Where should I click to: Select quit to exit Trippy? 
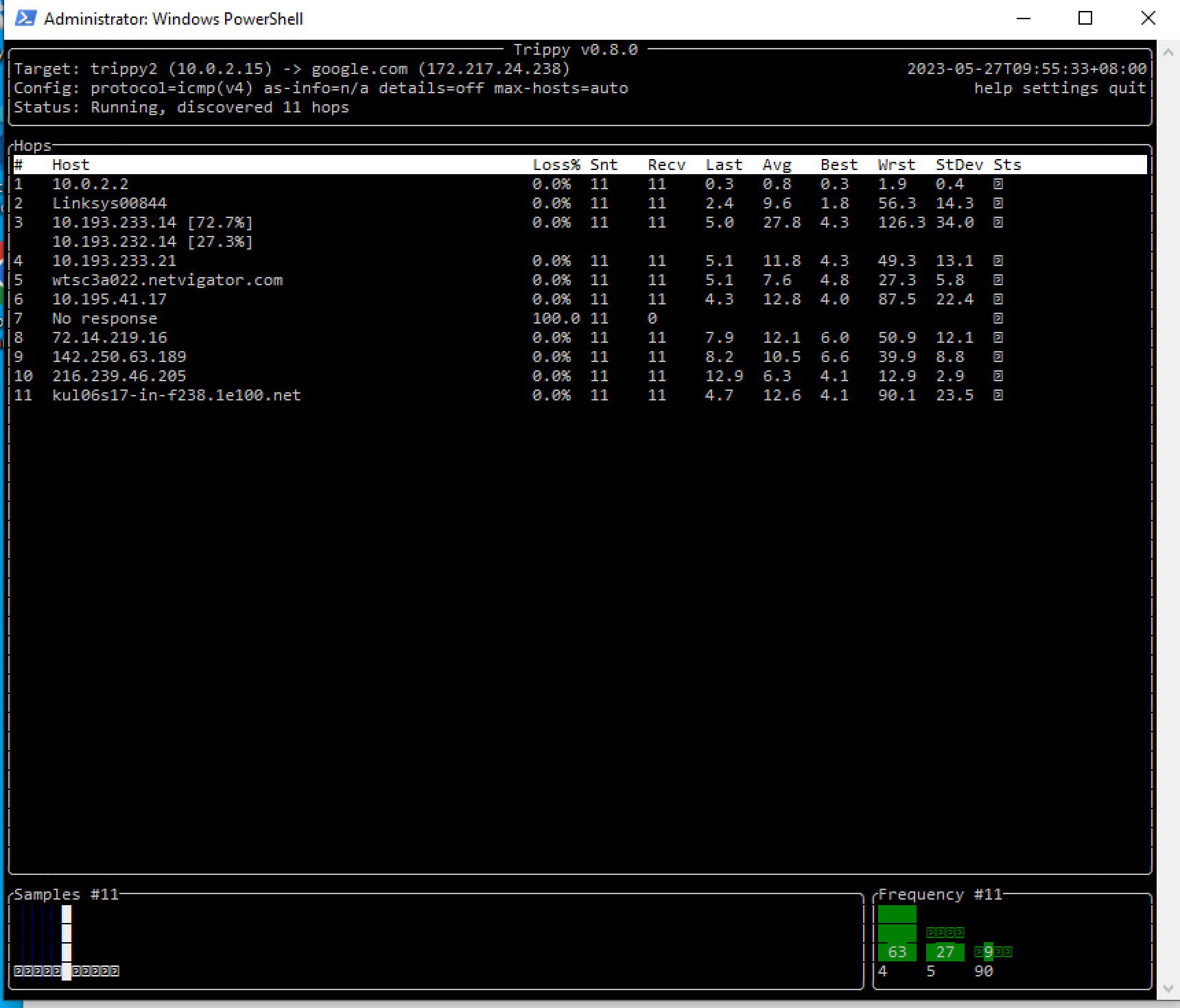[x=1127, y=88]
